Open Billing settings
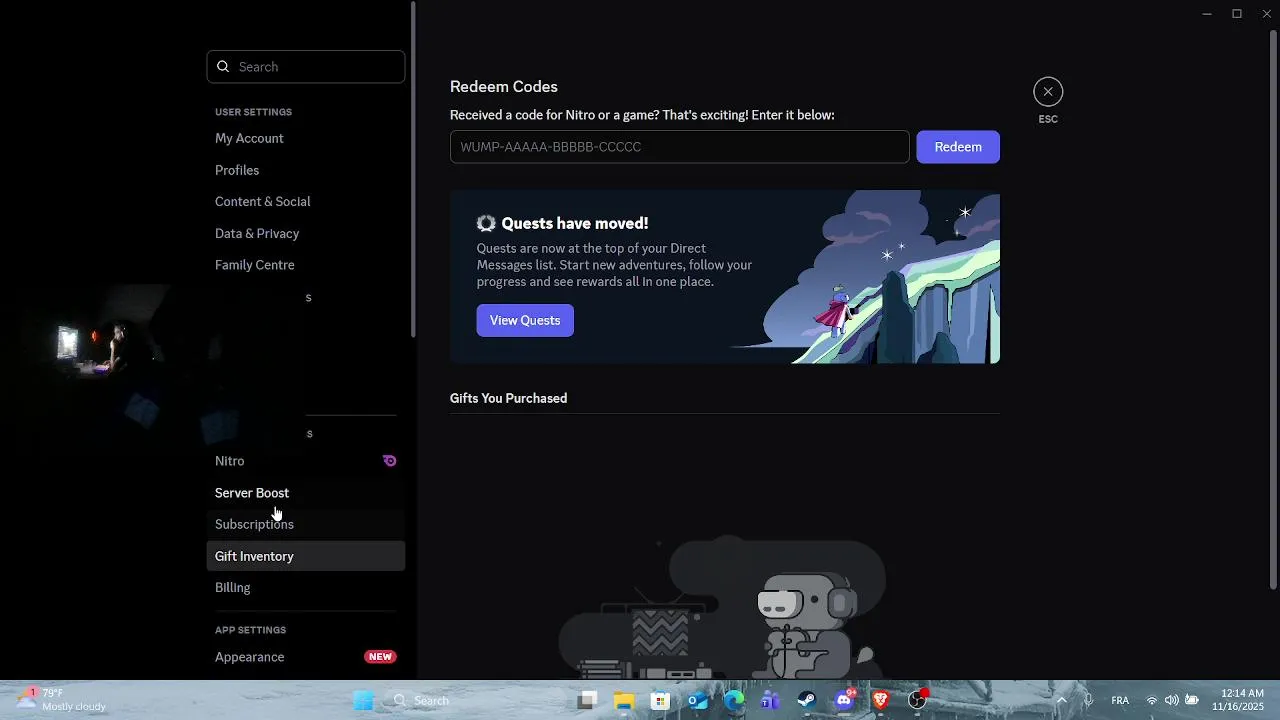This screenshot has width=1280, height=720. pos(305,588)
